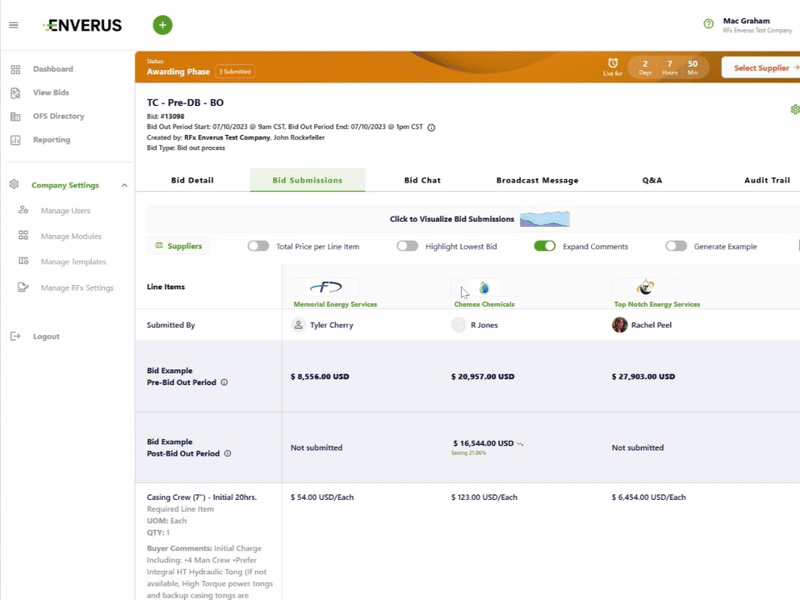The image size is (800, 600).
Task: Click the green plus create button
Action: point(163,25)
